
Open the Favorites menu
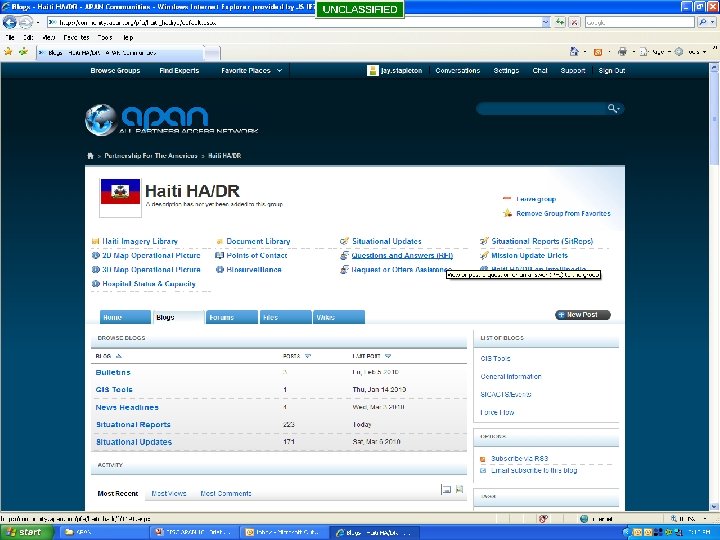click(76, 37)
